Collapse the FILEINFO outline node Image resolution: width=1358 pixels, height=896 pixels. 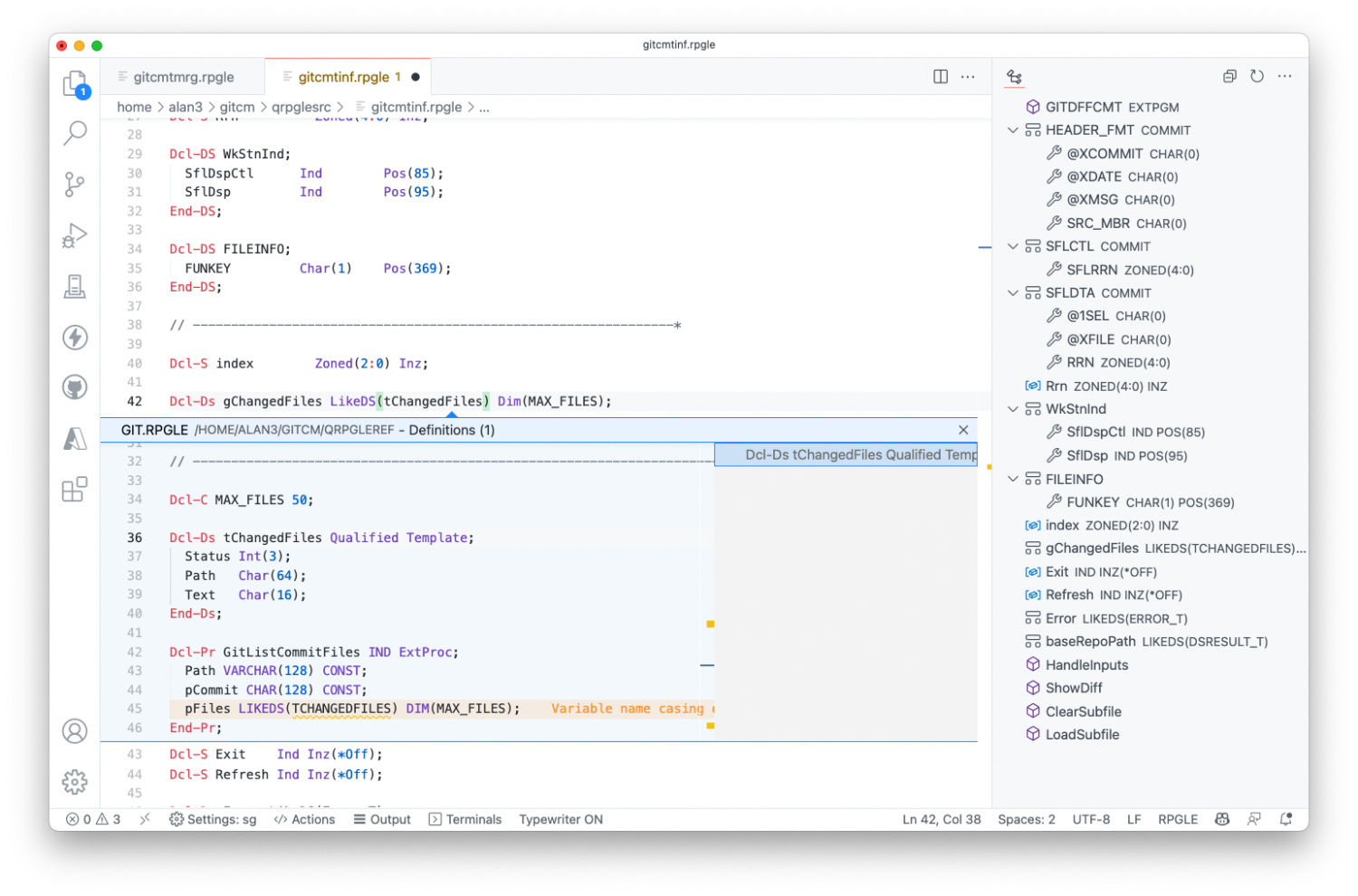(1012, 479)
